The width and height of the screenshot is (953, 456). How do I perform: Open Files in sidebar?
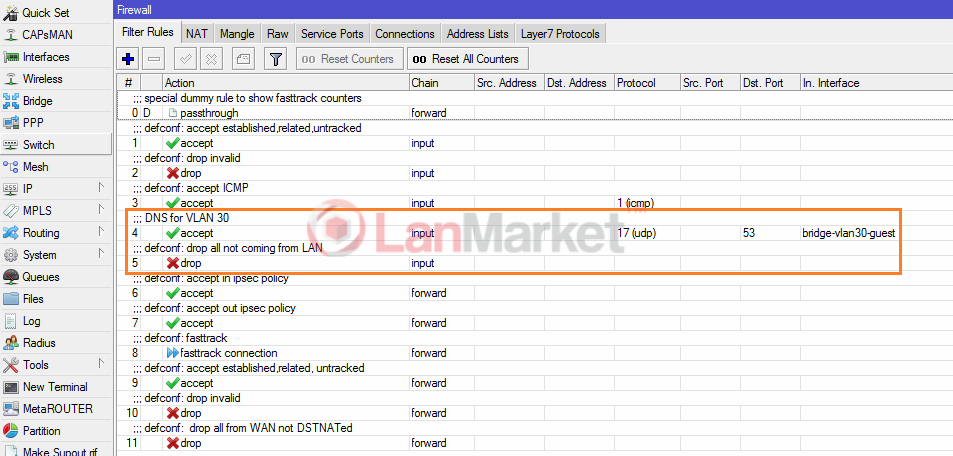pos(56,299)
